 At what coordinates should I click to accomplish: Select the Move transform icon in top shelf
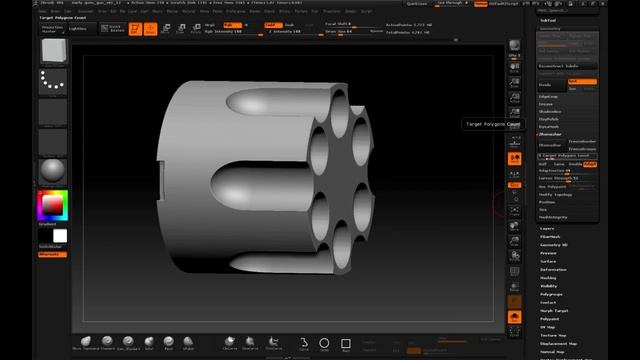(x=166, y=29)
